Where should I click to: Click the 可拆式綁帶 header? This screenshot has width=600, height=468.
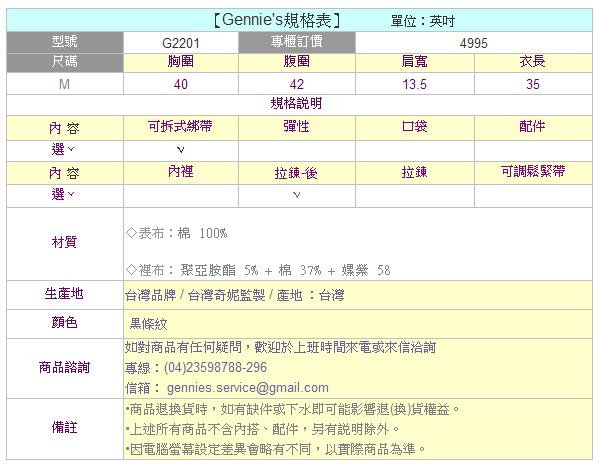(x=181, y=127)
